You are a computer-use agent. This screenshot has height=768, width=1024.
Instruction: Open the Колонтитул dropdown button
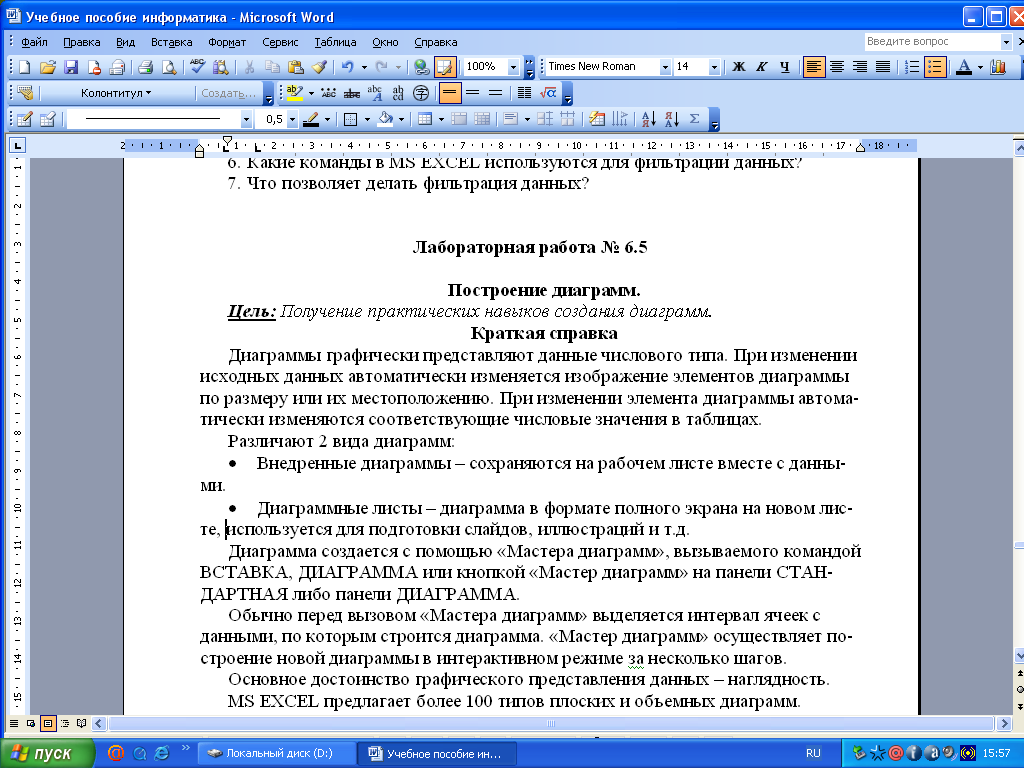pos(116,93)
